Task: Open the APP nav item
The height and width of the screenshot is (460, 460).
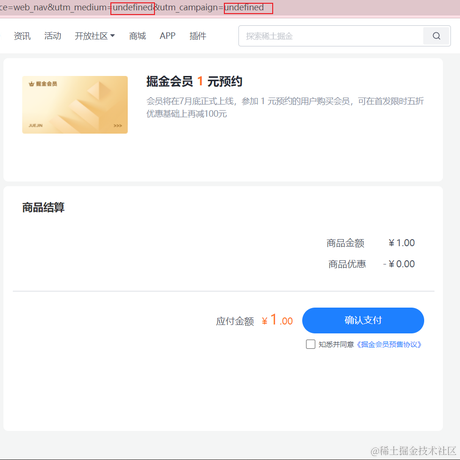Action: tap(167, 36)
